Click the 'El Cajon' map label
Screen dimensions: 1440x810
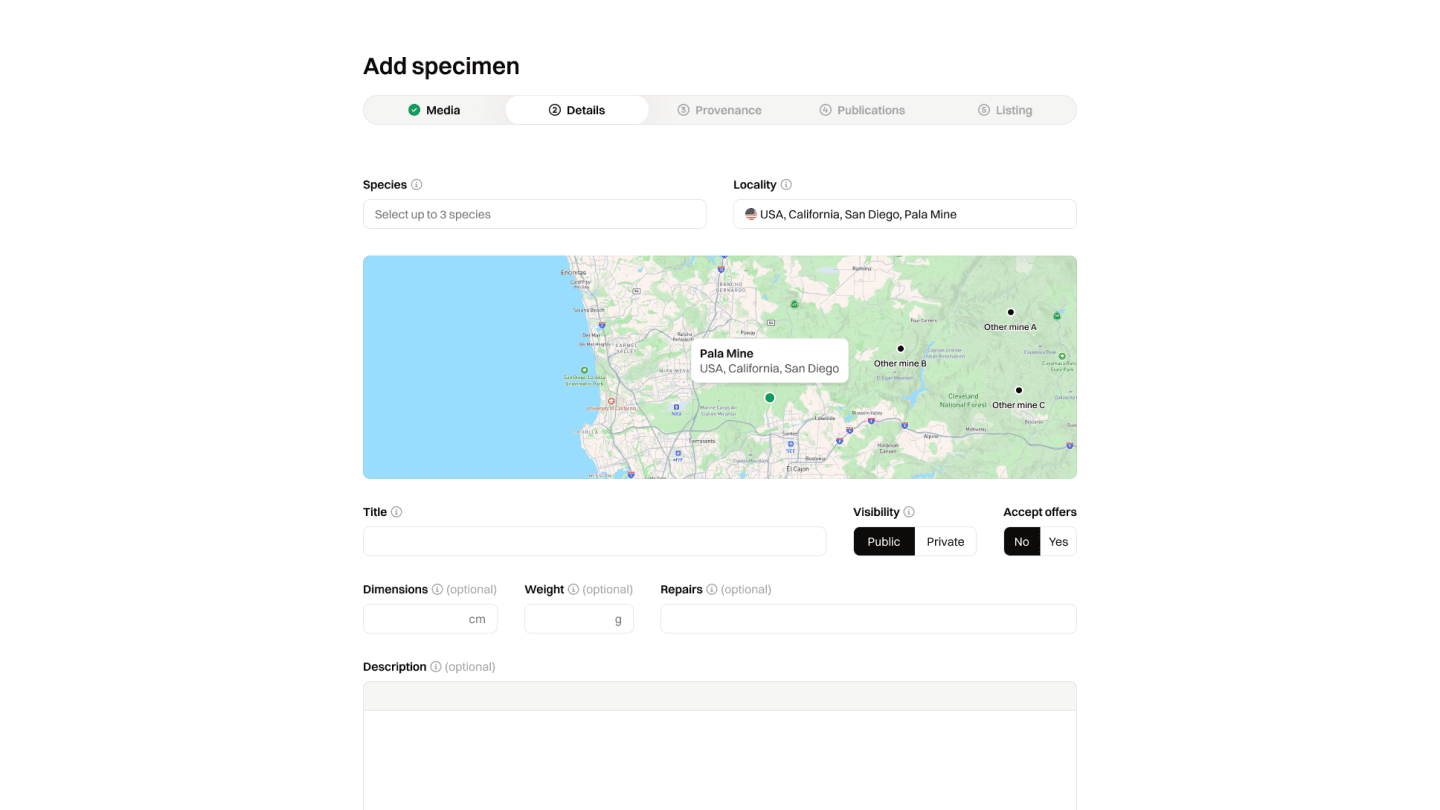pyautogui.click(x=797, y=469)
